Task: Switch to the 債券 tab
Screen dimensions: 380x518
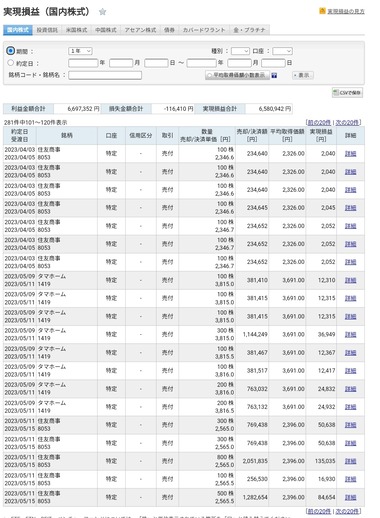Action: pos(169,30)
